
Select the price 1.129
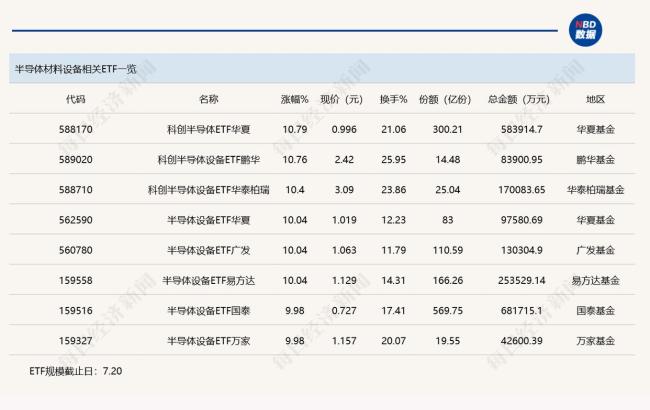[344, 281]
